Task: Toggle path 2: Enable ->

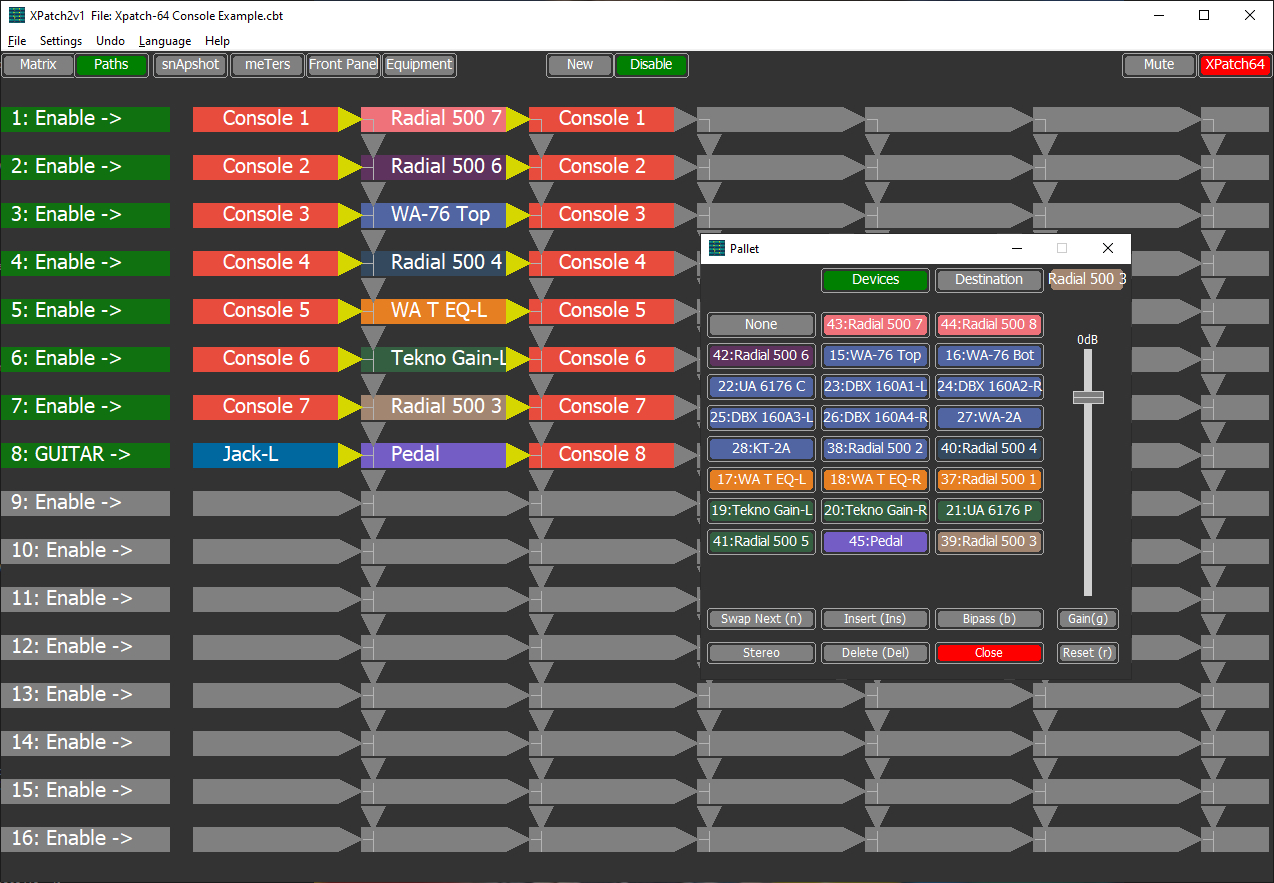Action: click(x=85, y=167)
